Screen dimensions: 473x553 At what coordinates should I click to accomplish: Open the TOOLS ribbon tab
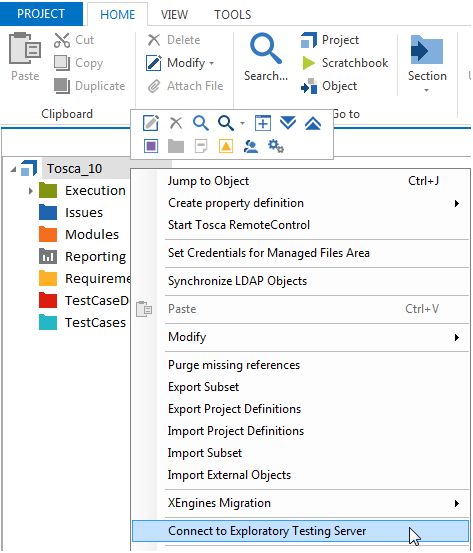point(232,14)
